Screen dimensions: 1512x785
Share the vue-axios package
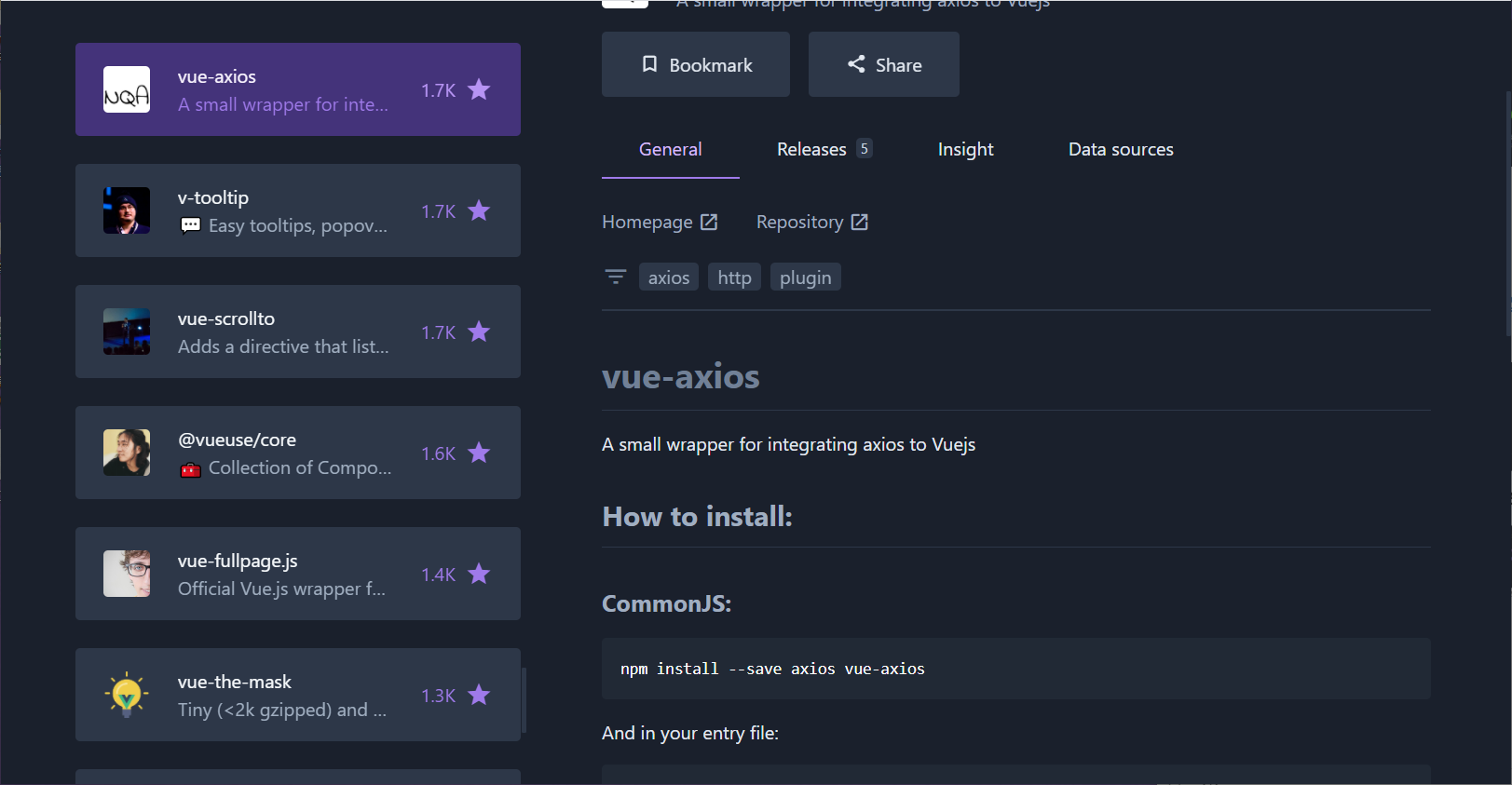click(884, 64)
